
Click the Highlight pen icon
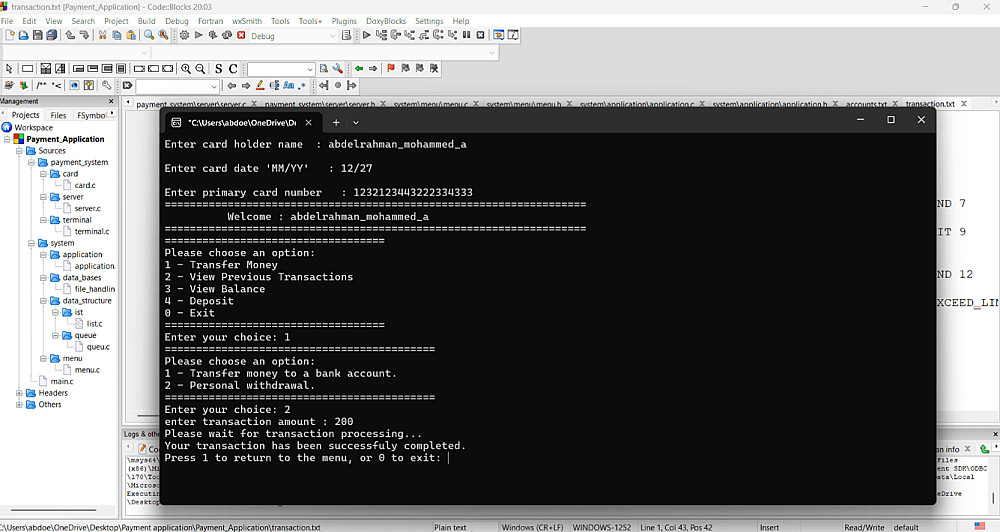[x=260, y=85]
